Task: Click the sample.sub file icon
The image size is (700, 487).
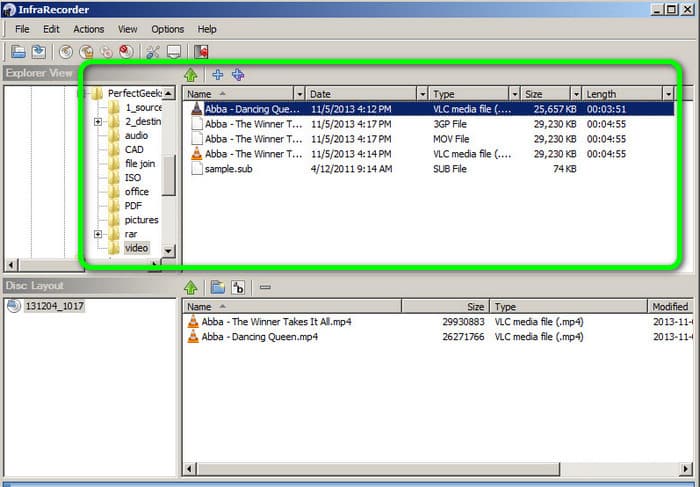Action: [x=197, y=169]
